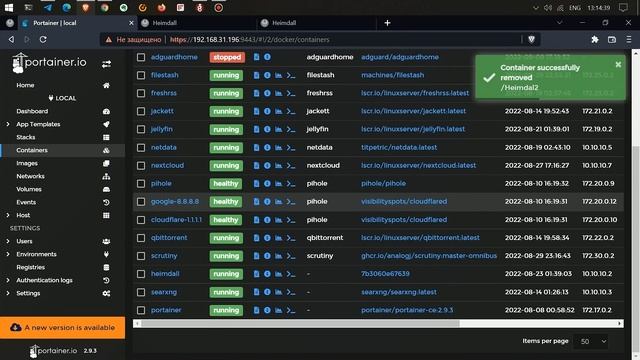Screen dimensions: 640x360
Task: Open Windows Start menu
Action: [x=9, y=8]
